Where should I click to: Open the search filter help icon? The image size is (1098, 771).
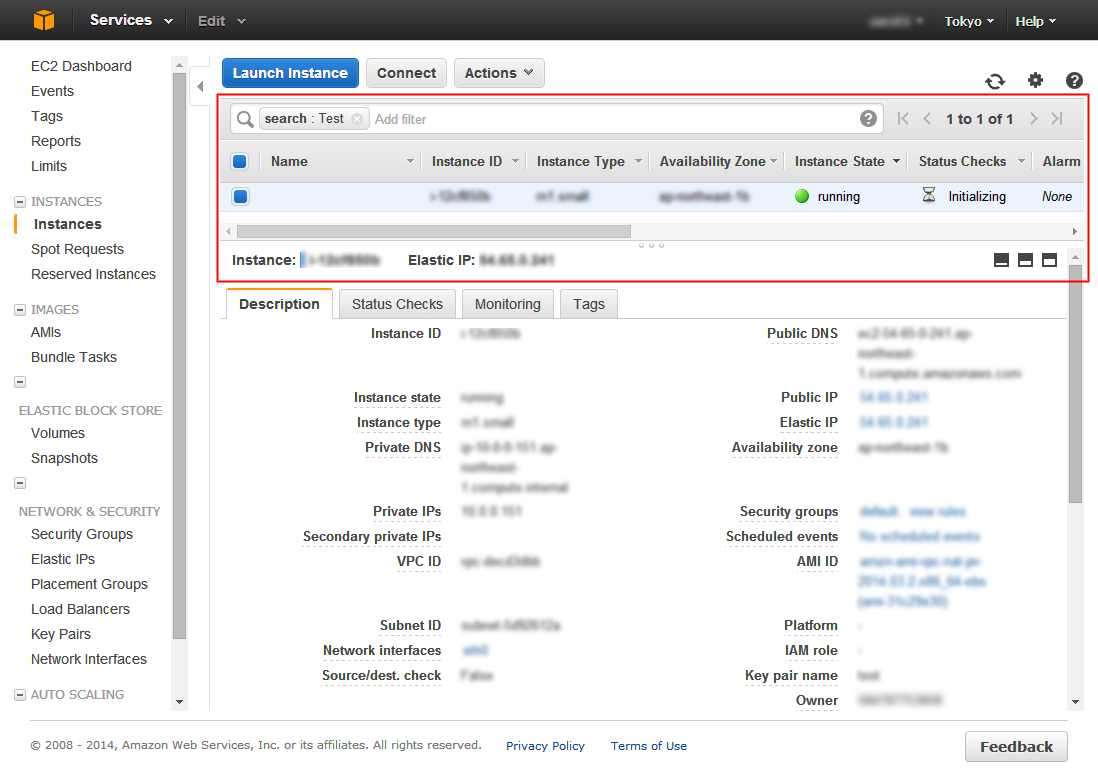tap(868, 118)
